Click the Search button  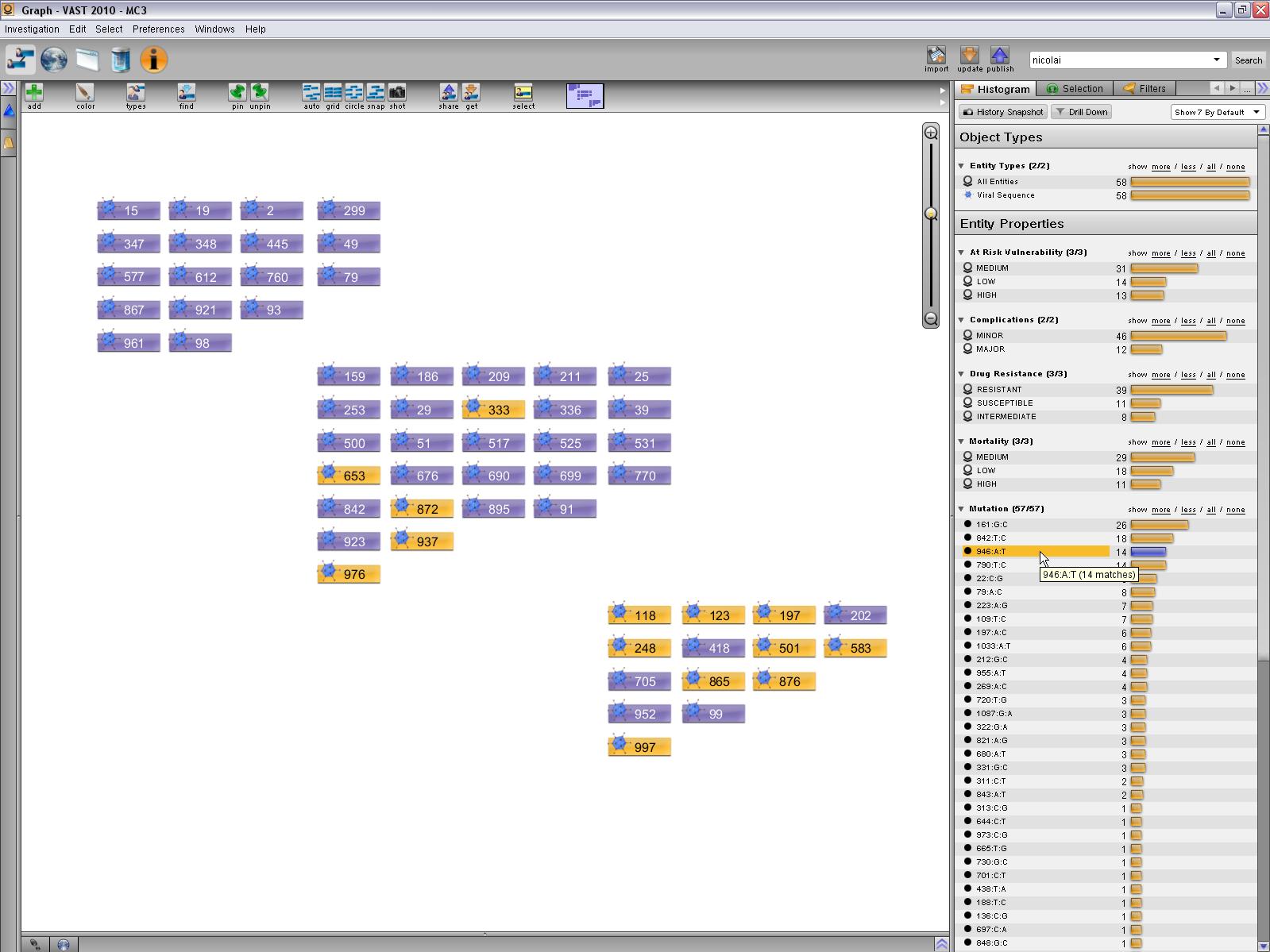[x=1248, y=60]
